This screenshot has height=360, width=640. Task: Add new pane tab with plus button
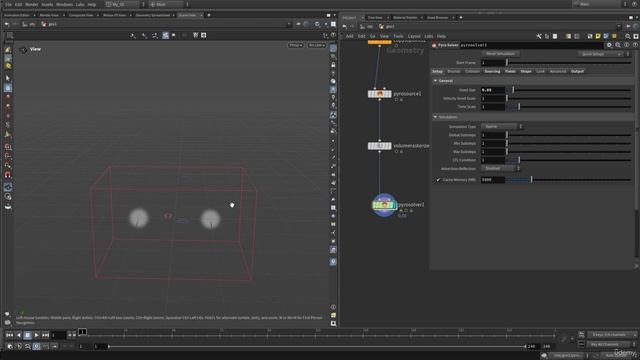[x=209, y=15]
